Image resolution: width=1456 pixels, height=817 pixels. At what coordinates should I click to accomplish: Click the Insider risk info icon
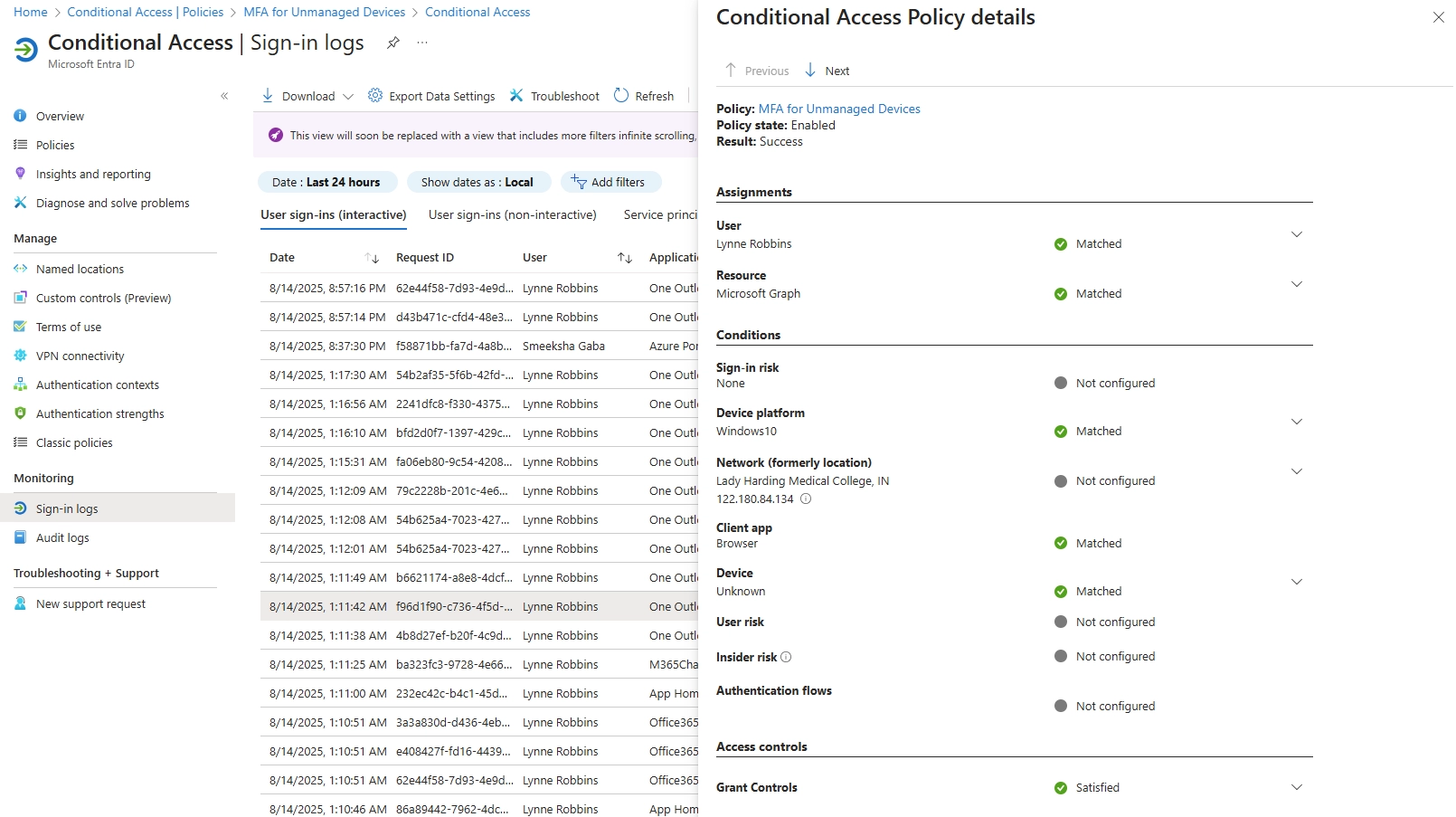click(x=786, y=657)
